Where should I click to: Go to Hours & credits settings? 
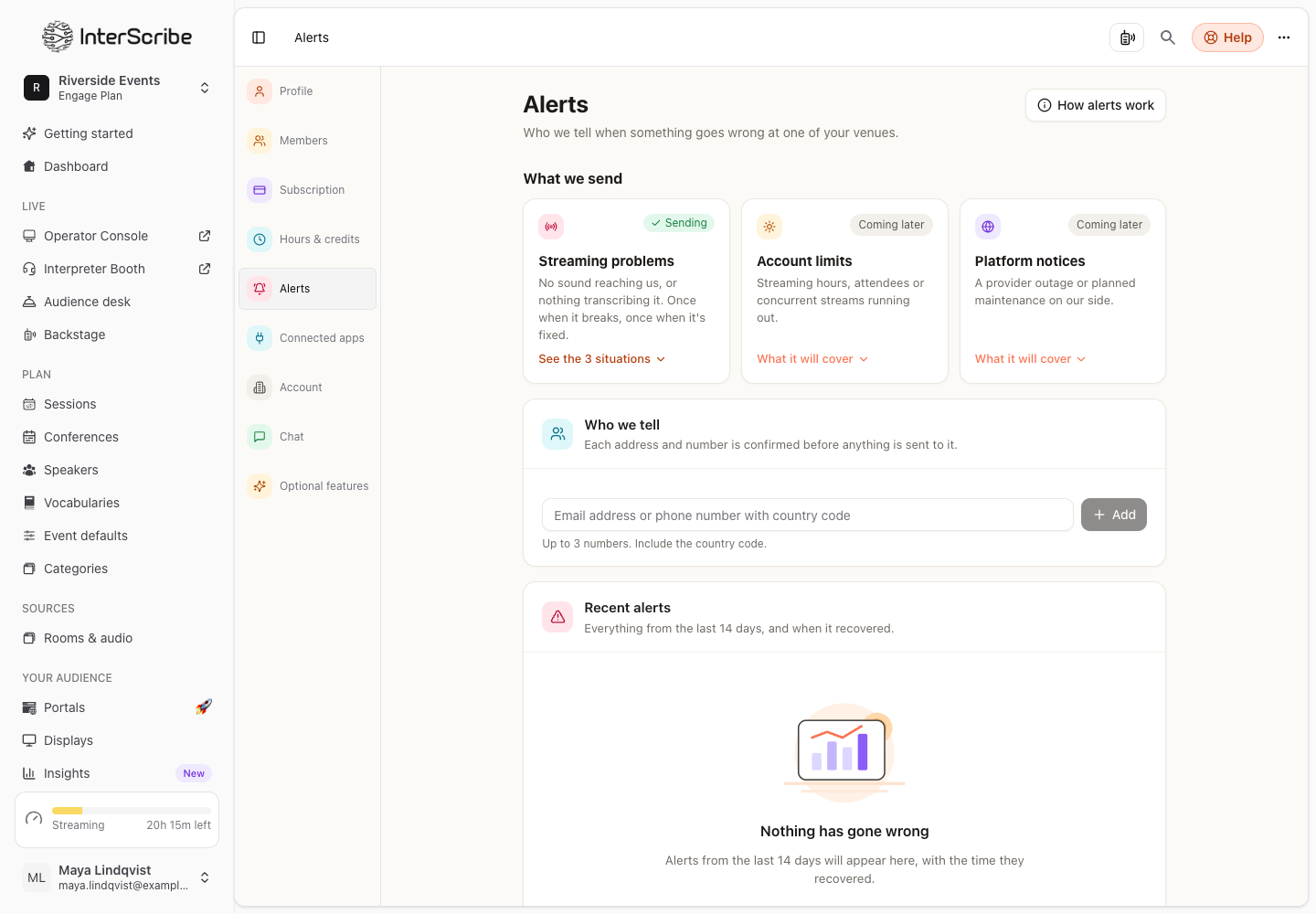(x=307, y=239)
